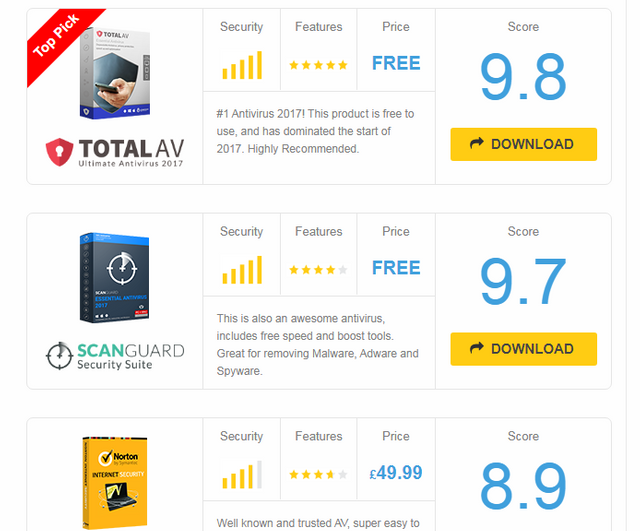Open the Norton Internet Security box image
The height and width of the screenshot is (531, 640).
115,483
